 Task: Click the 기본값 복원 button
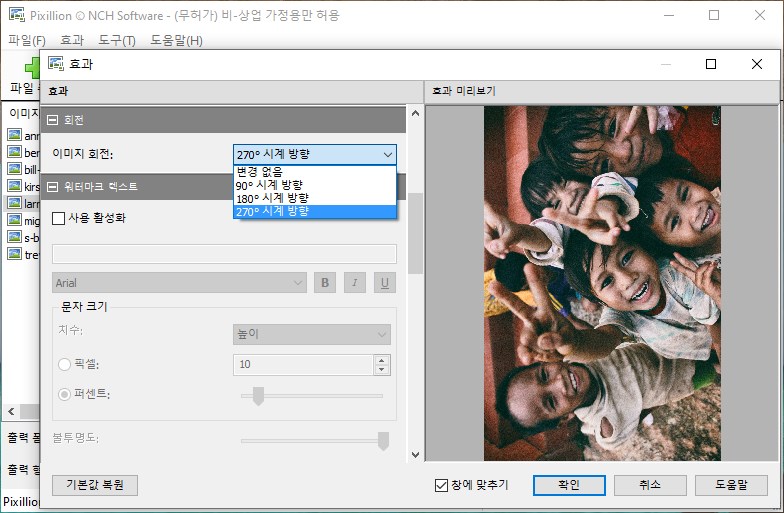click(95, 485)
